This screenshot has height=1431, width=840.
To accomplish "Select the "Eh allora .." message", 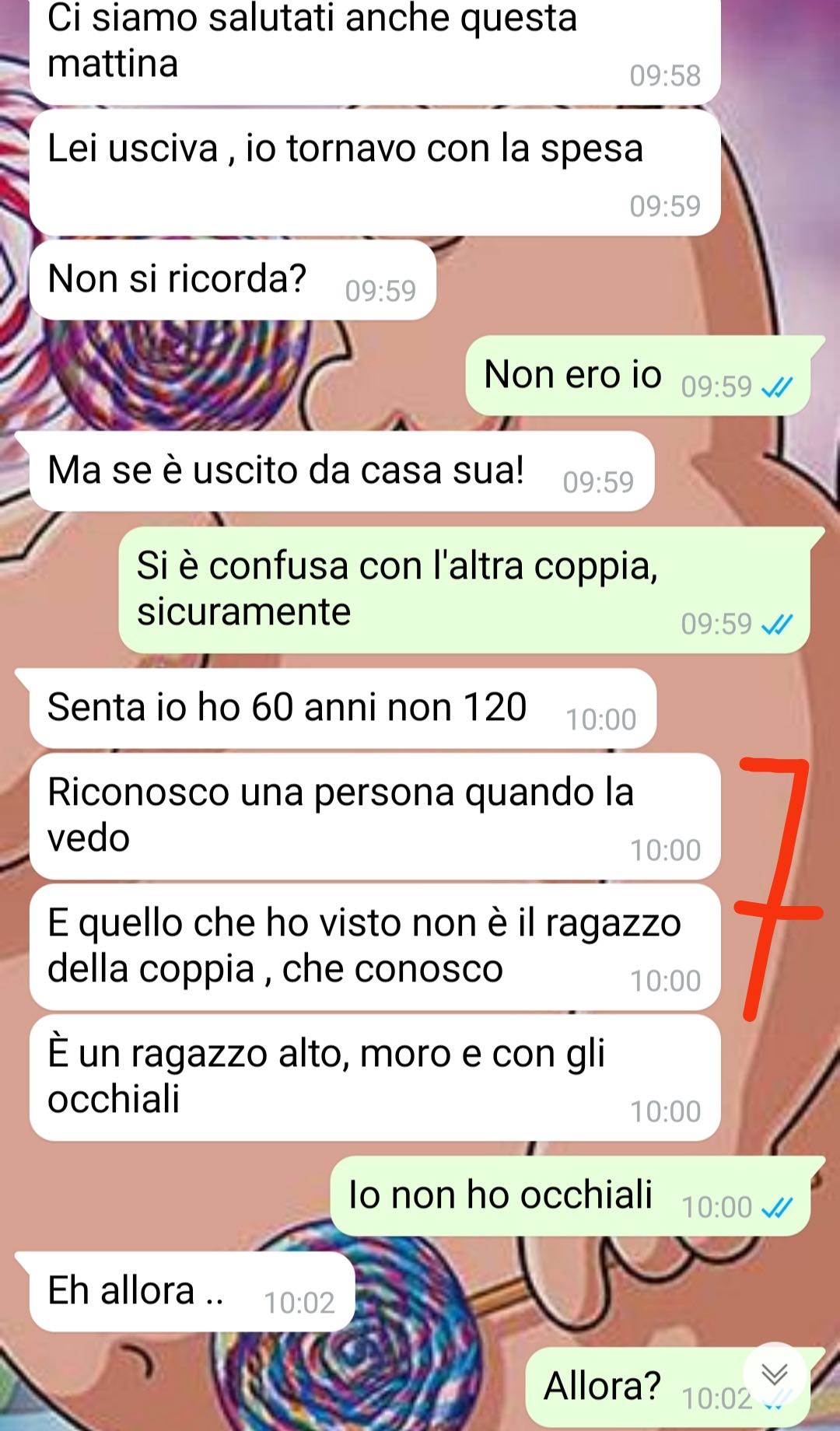I will [192, 1292].
